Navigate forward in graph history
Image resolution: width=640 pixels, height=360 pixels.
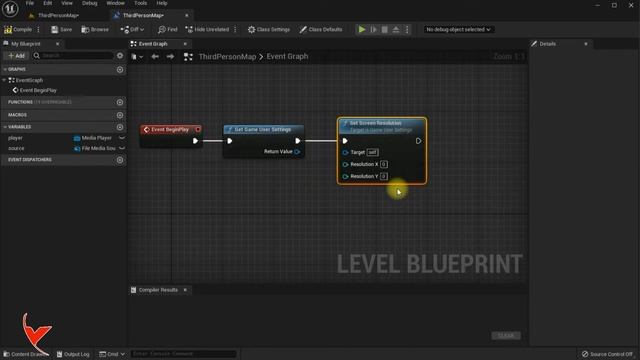point(170,57)
